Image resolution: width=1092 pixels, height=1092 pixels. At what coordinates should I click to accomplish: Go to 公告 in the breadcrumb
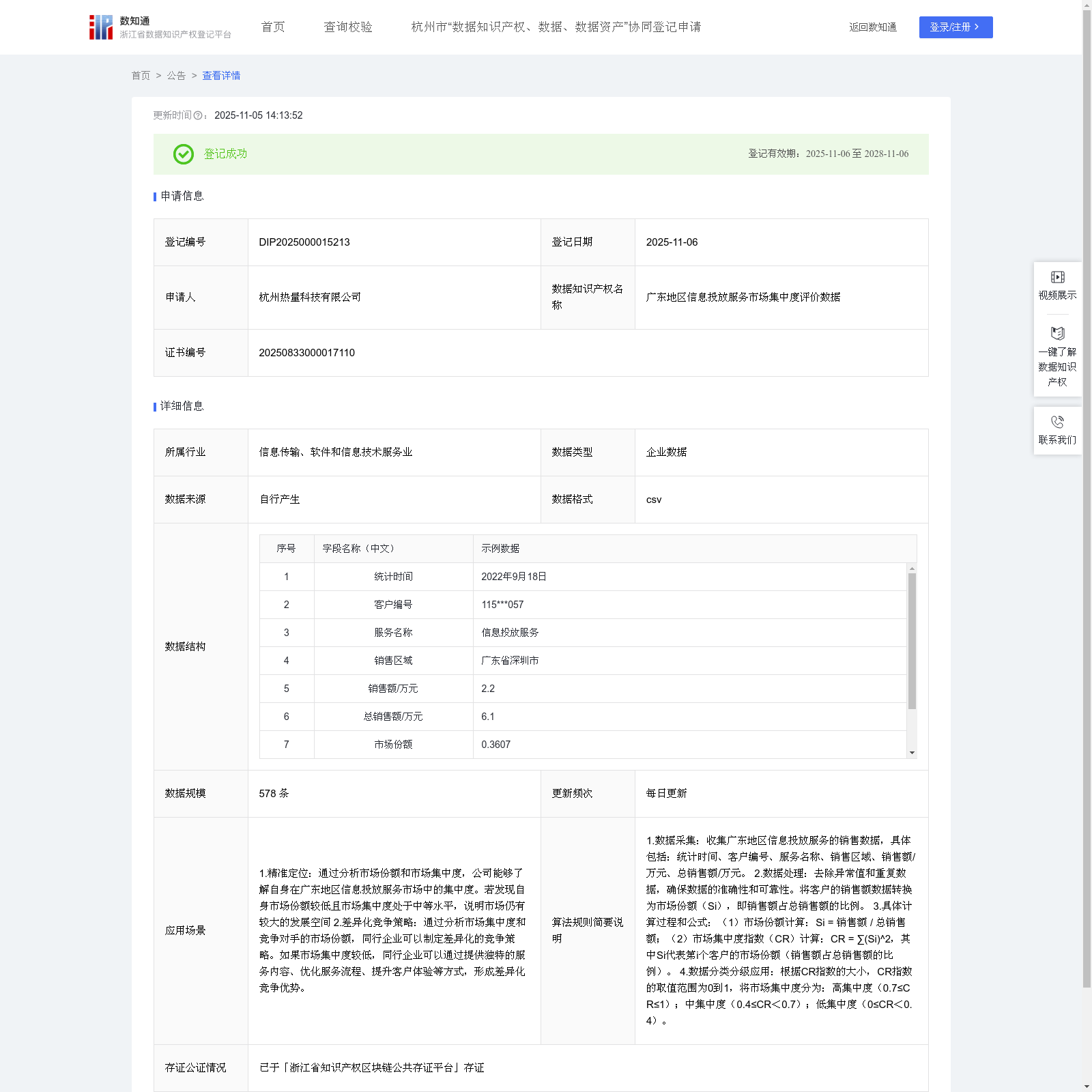tap(176, 76)
